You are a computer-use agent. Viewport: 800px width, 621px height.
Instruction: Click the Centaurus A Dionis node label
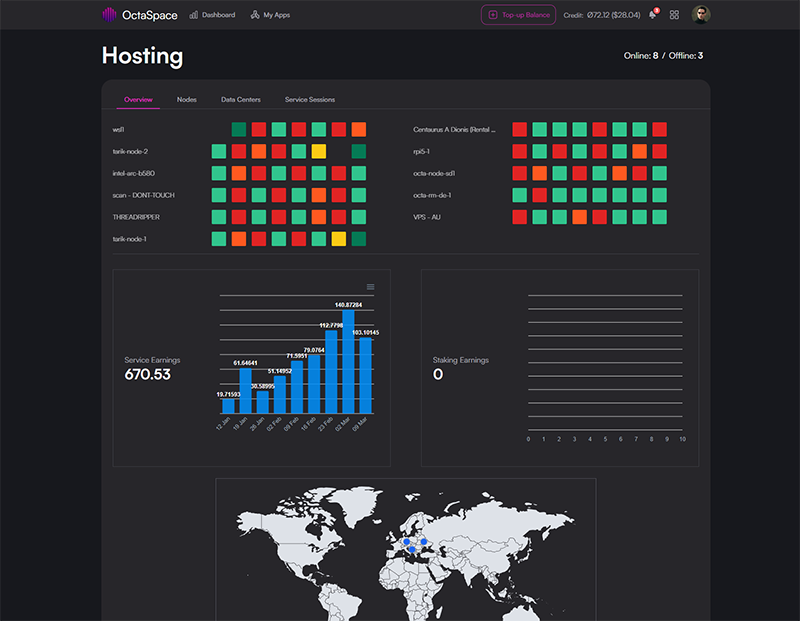point(454,130)
